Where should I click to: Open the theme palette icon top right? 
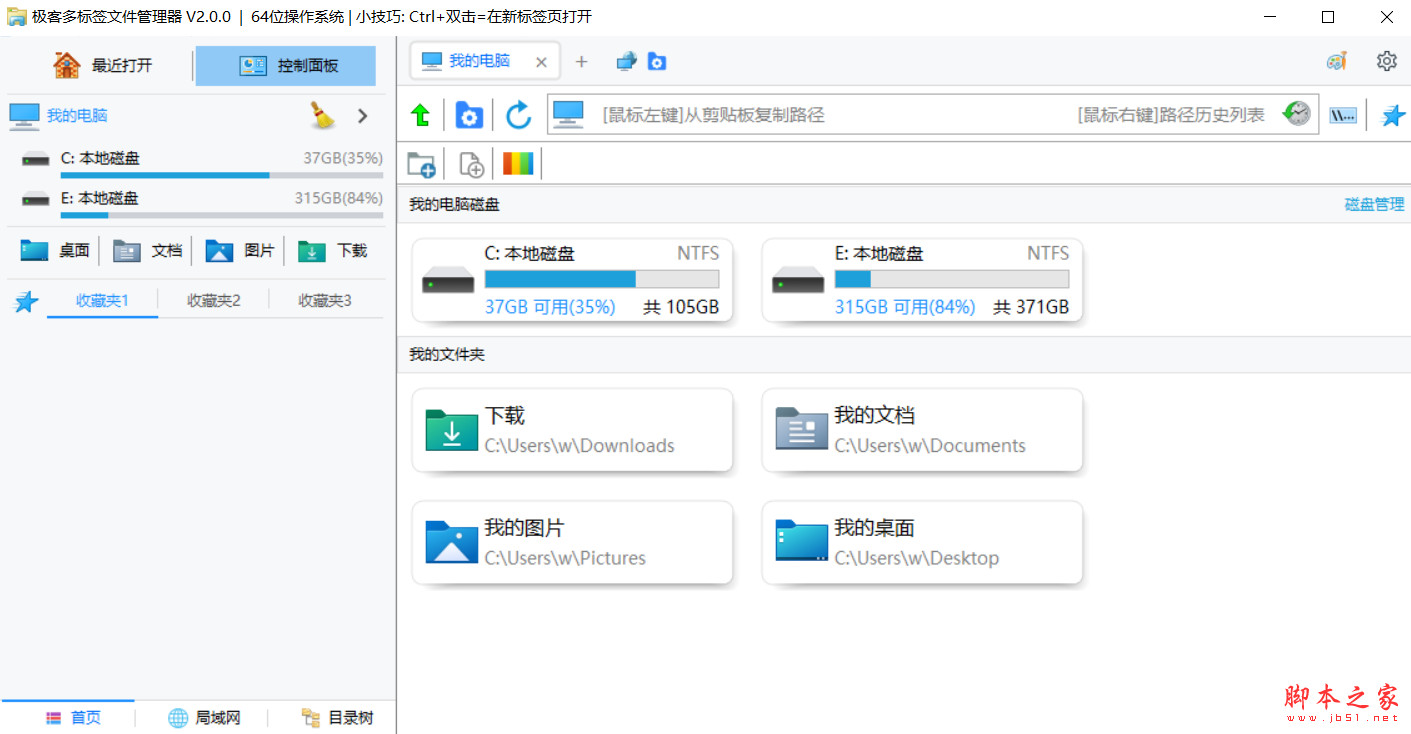[x=1337, y=60]
